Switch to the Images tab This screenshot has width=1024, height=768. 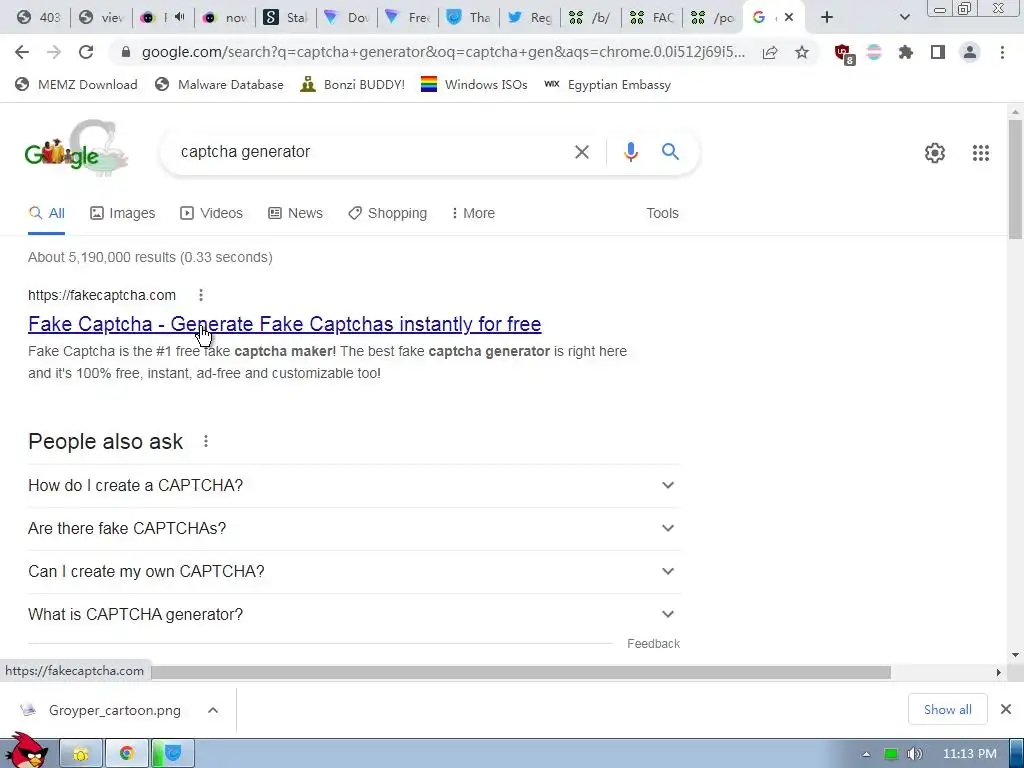[x=123, y=213]
